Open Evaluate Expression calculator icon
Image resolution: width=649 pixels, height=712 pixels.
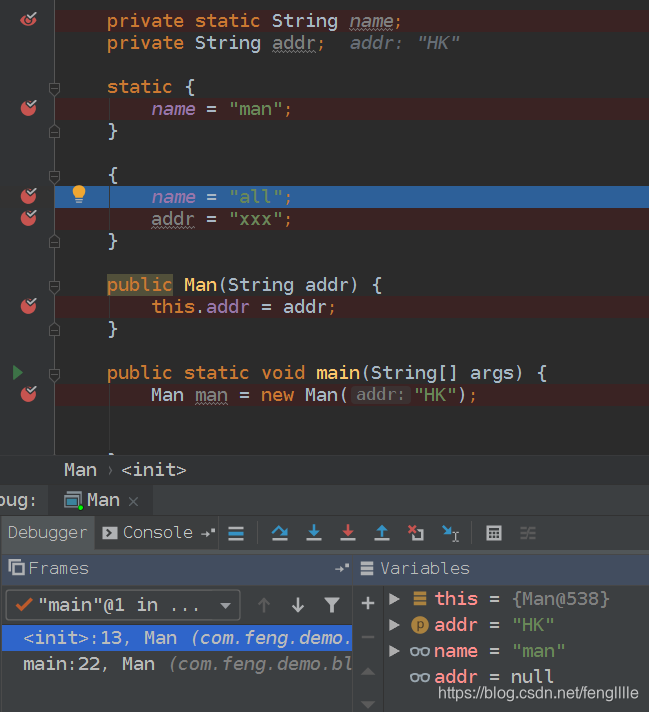point(494,533)
